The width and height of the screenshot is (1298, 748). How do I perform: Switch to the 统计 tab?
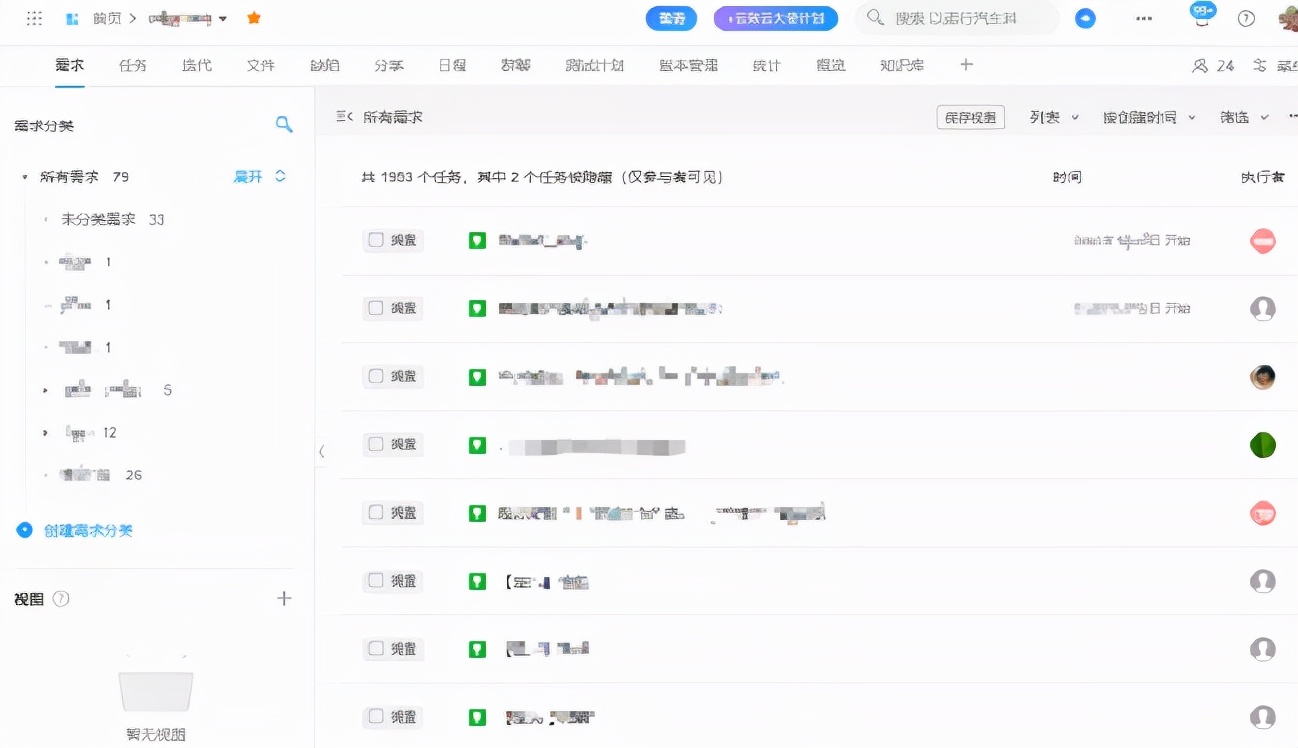click(766, 65)
